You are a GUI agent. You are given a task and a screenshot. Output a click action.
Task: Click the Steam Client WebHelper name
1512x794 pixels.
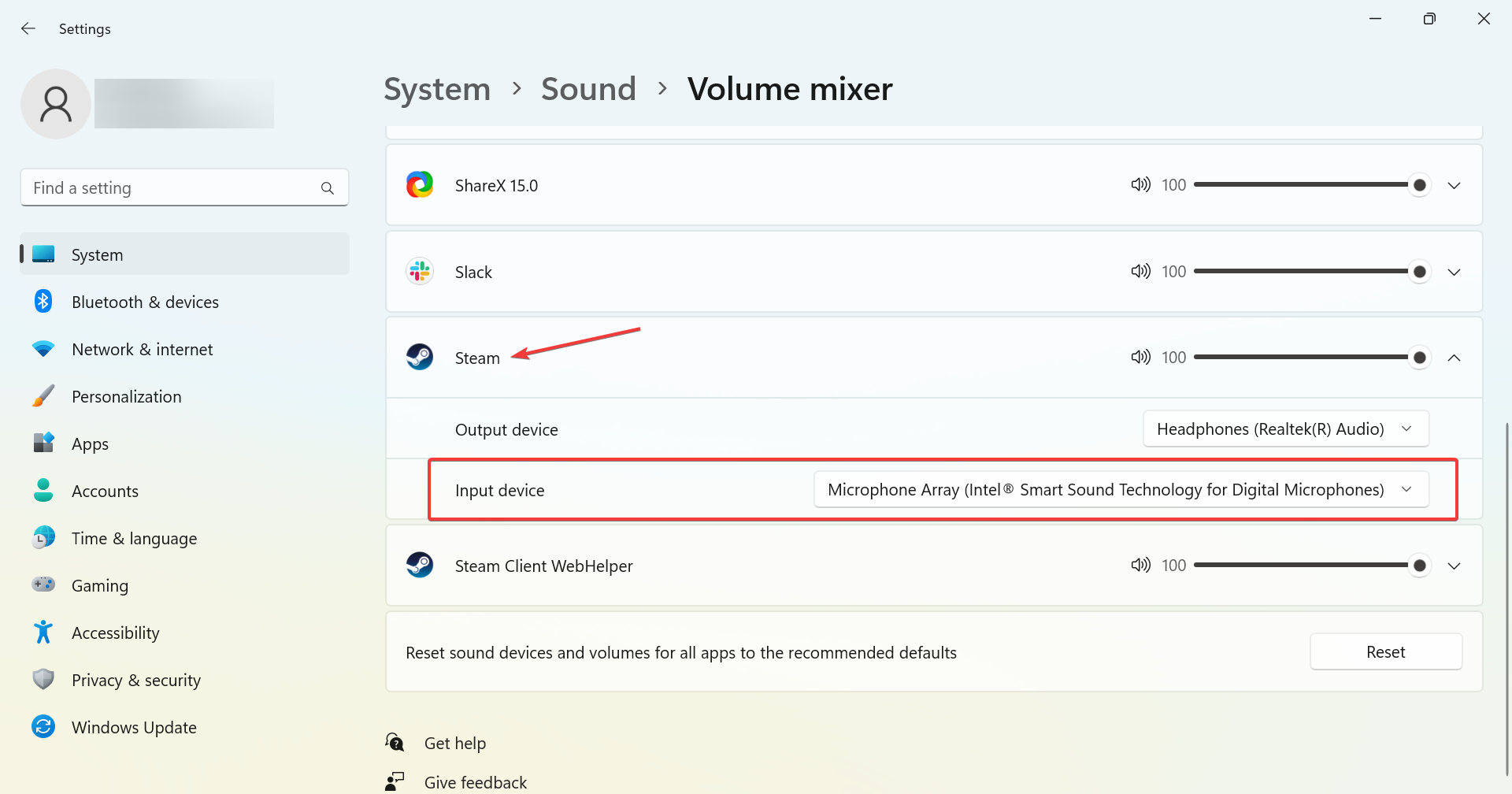click(543, 566)
